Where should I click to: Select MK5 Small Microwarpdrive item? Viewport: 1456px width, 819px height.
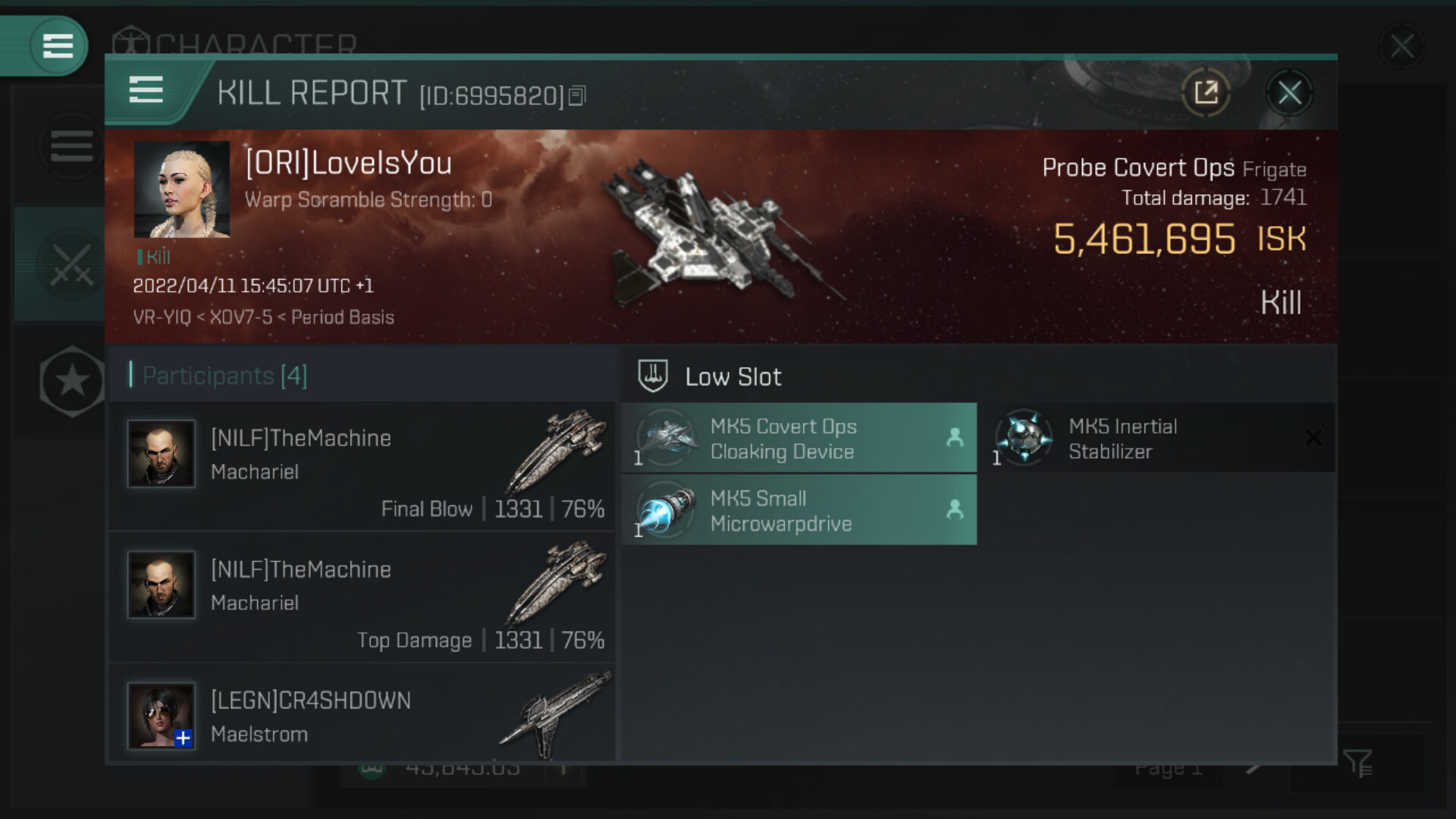point(799,510)
